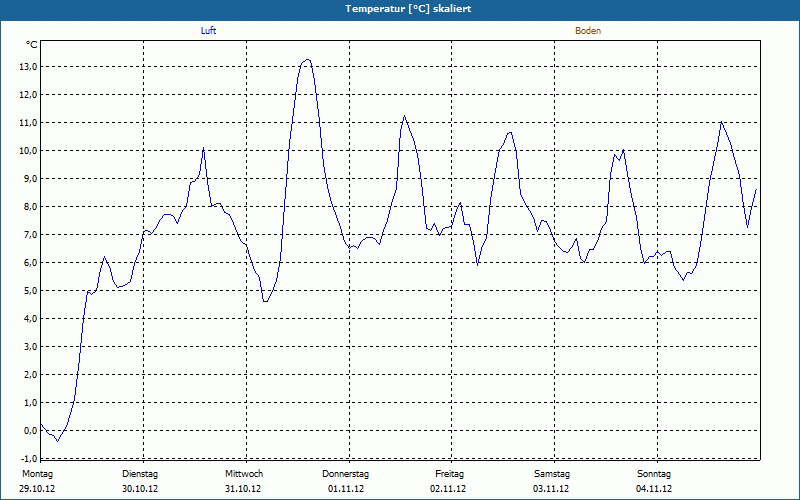Click the 0,0 y-axis value

[30, 431]
